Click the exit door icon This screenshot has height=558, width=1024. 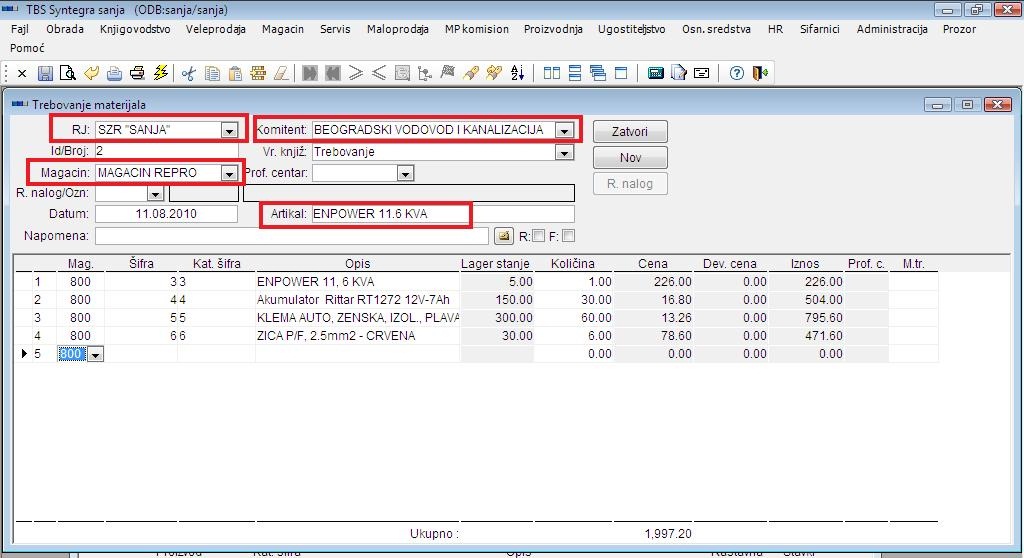(x=760, y=73)
